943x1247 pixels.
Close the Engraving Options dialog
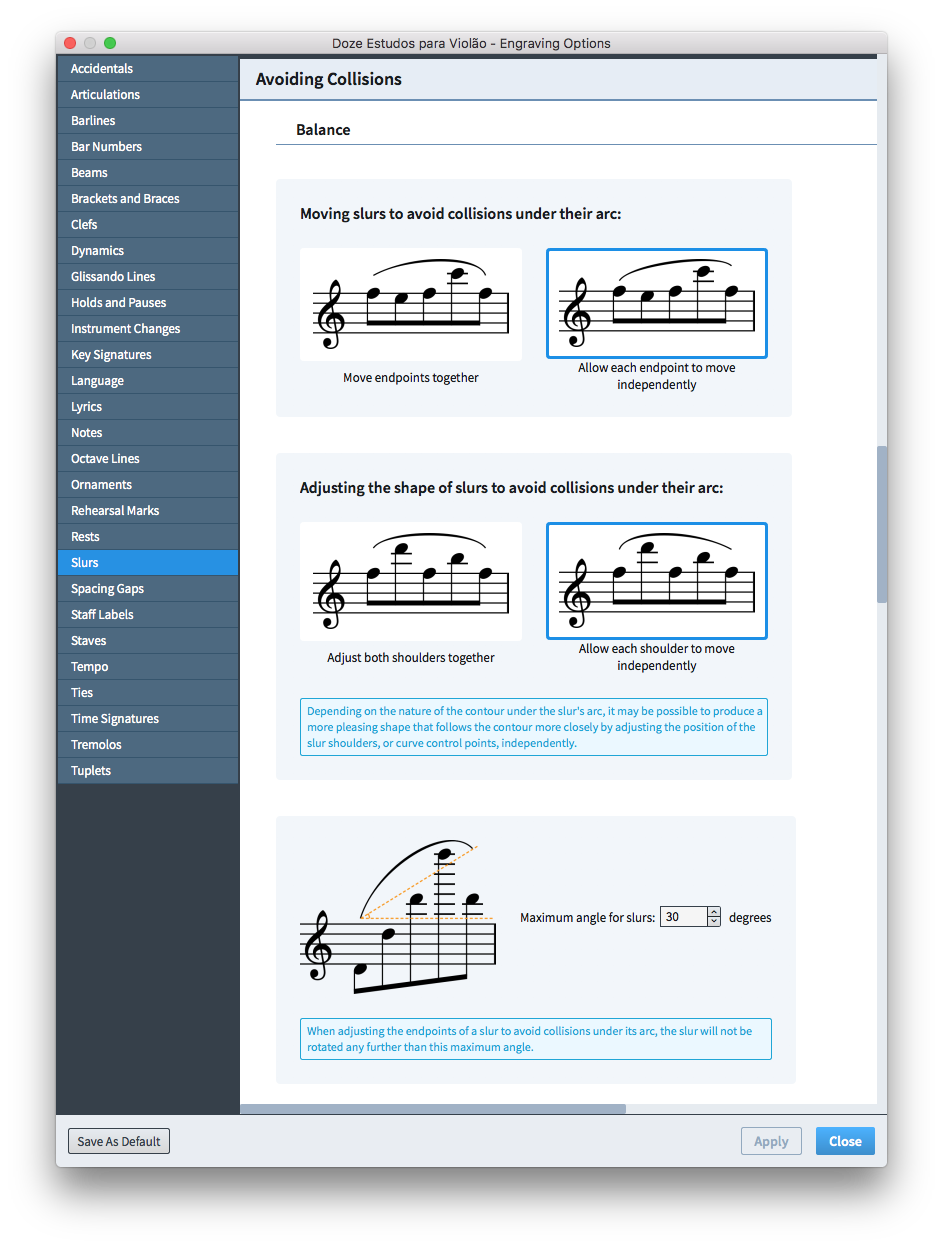point(845,1141)
